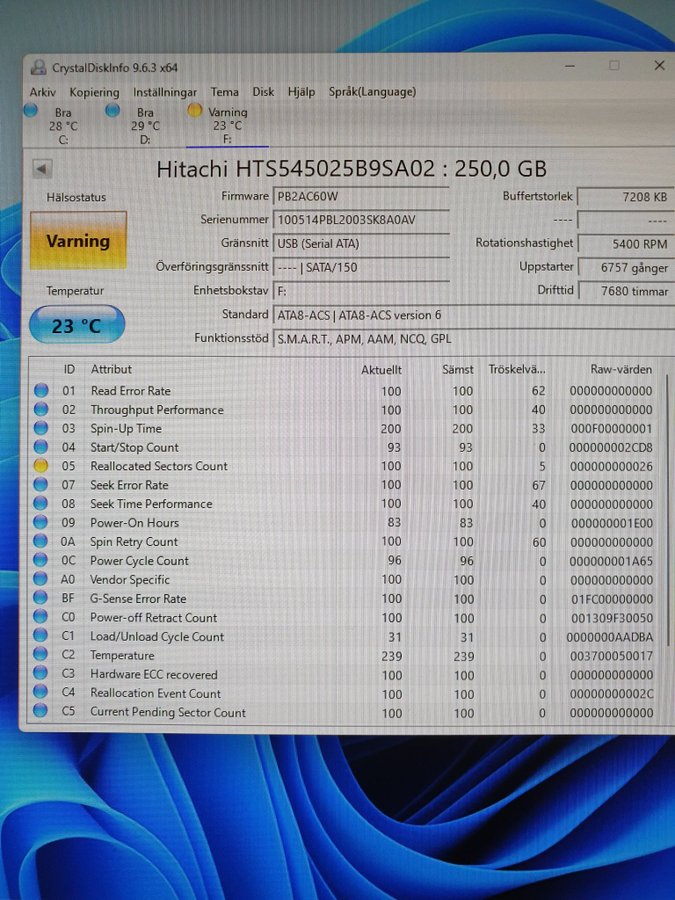
Task: Click the yellow Varning health status button
Action: [x=78, y=241]
